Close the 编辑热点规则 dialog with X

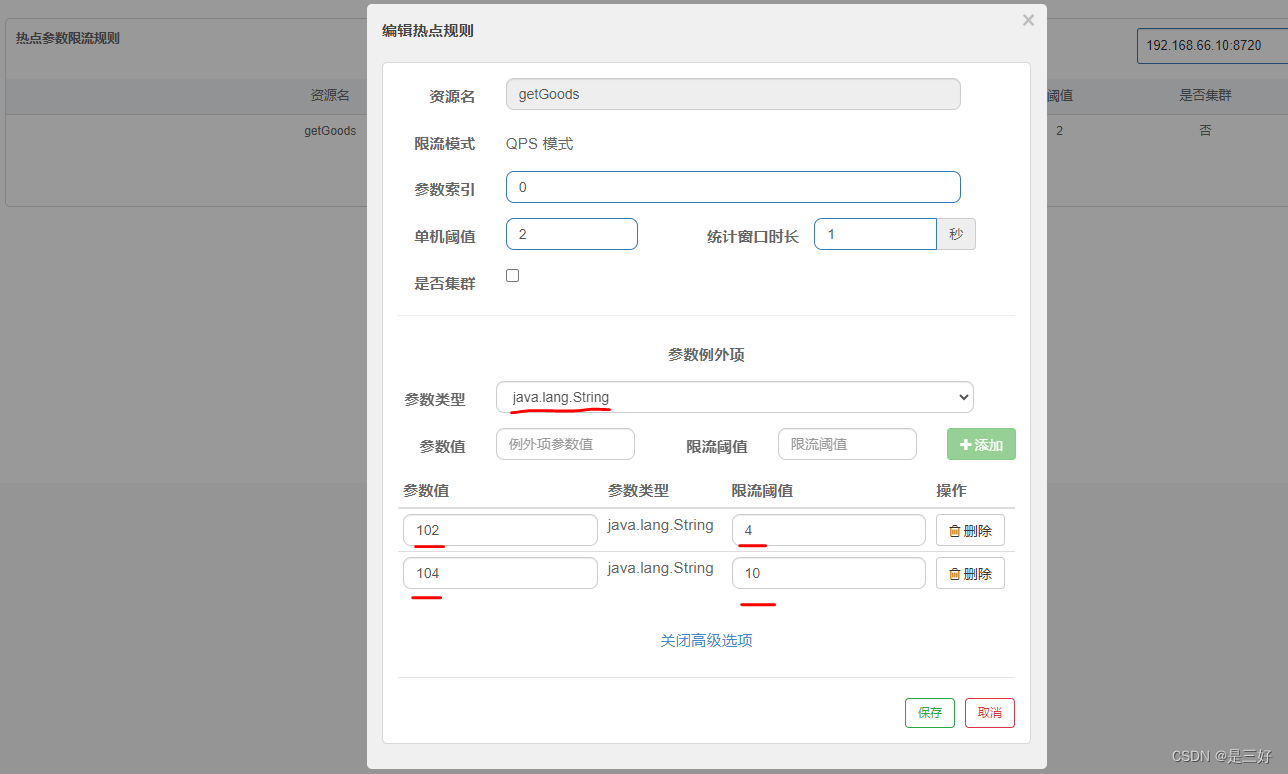click(1028, 20)
